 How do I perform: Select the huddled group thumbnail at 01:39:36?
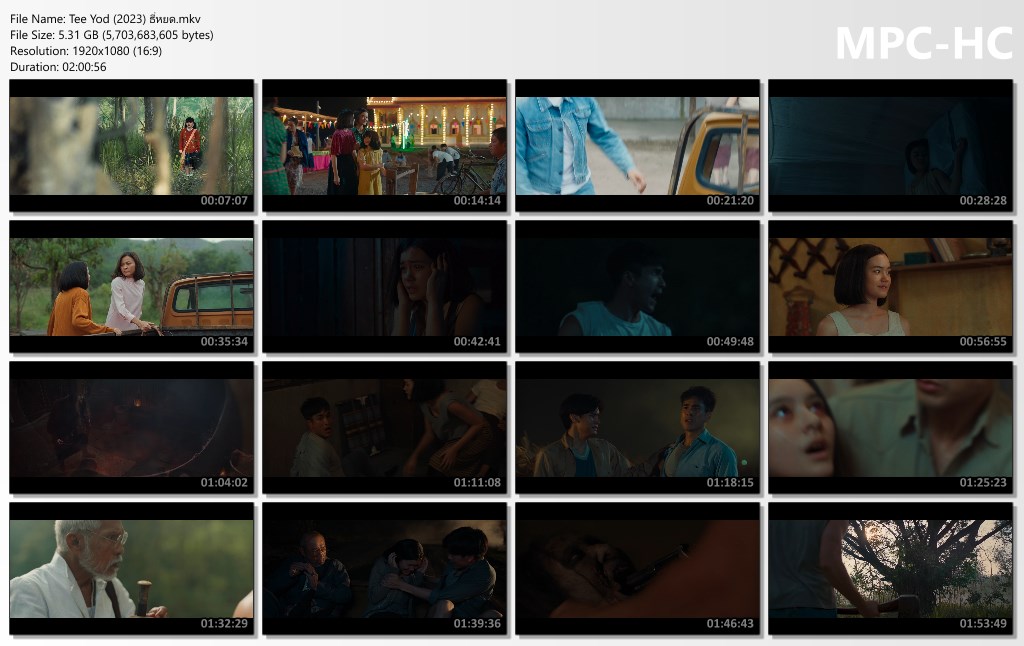click(x=384, y=569)
